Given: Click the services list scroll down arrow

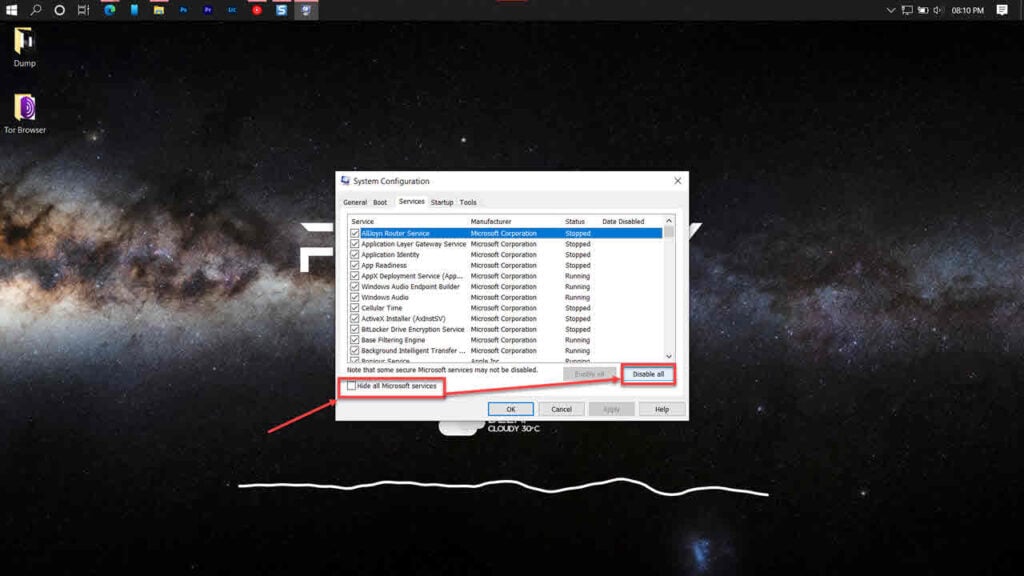Looking at the screenshot, I should point(669,356).
